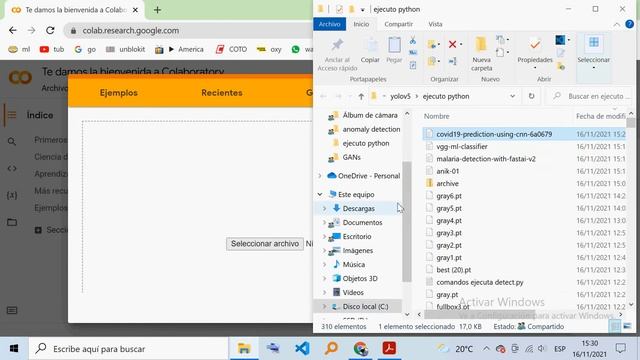Select the archive folder in list
This screenshot has width=640, height=360.
point(447,184)
